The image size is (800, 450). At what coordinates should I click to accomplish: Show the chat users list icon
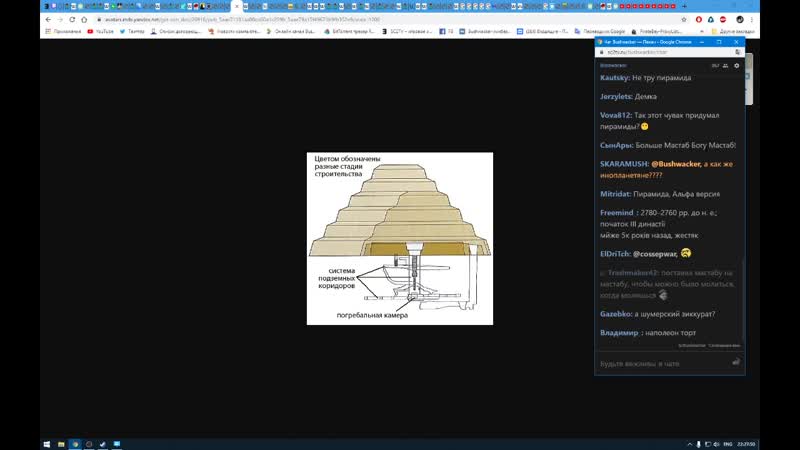pos(726,65)
